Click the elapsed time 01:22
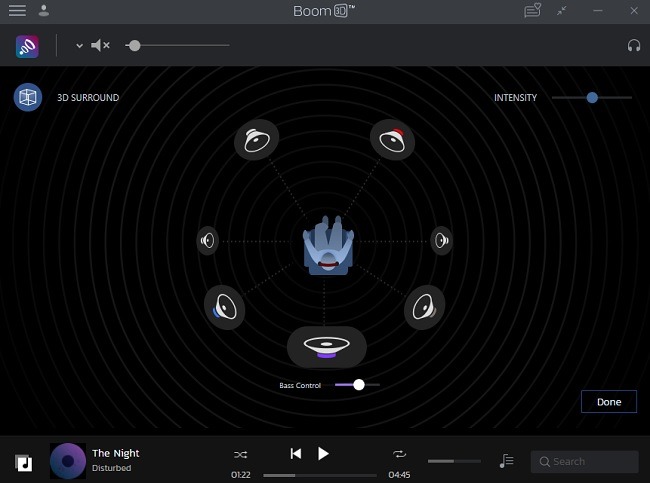Image resolution: width=650 pixels, height=483 pixels. point(241,475)
